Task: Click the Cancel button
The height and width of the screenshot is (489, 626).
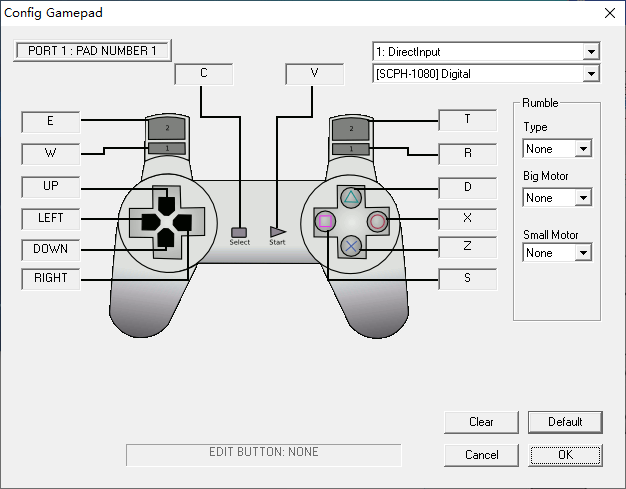Action: point(481,455)
